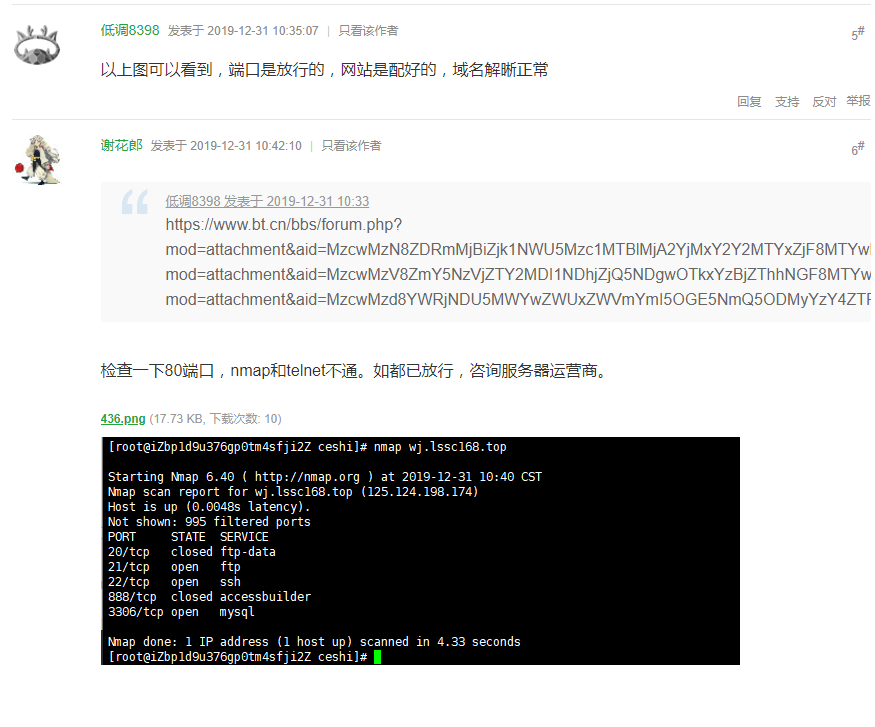Click 回复 to reply to post 5

tap(749, 102)
